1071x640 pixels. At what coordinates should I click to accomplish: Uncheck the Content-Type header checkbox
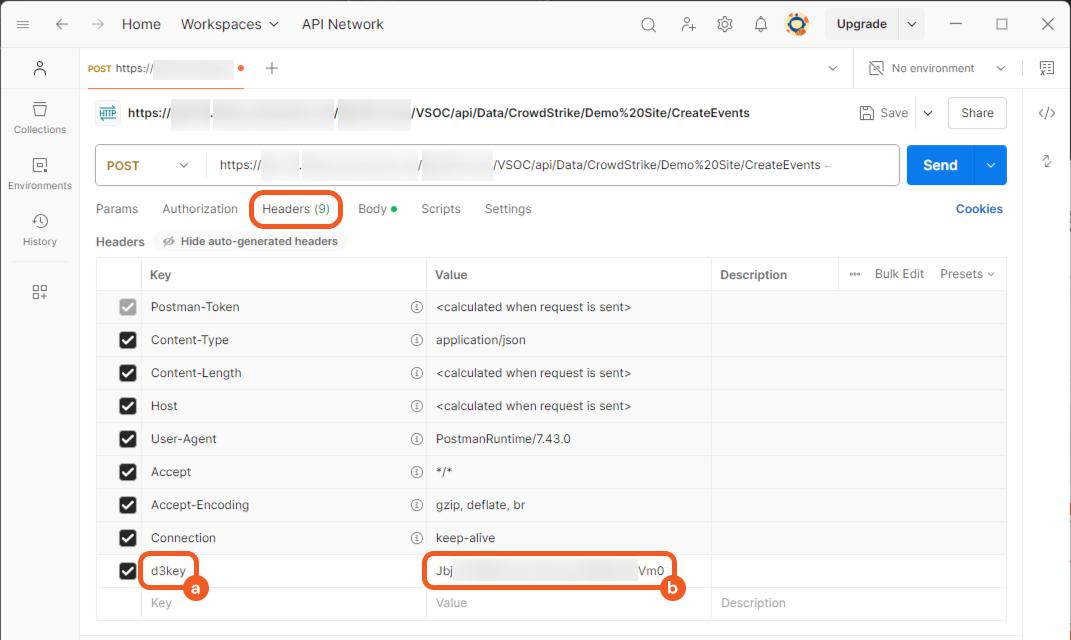[128, 340]
